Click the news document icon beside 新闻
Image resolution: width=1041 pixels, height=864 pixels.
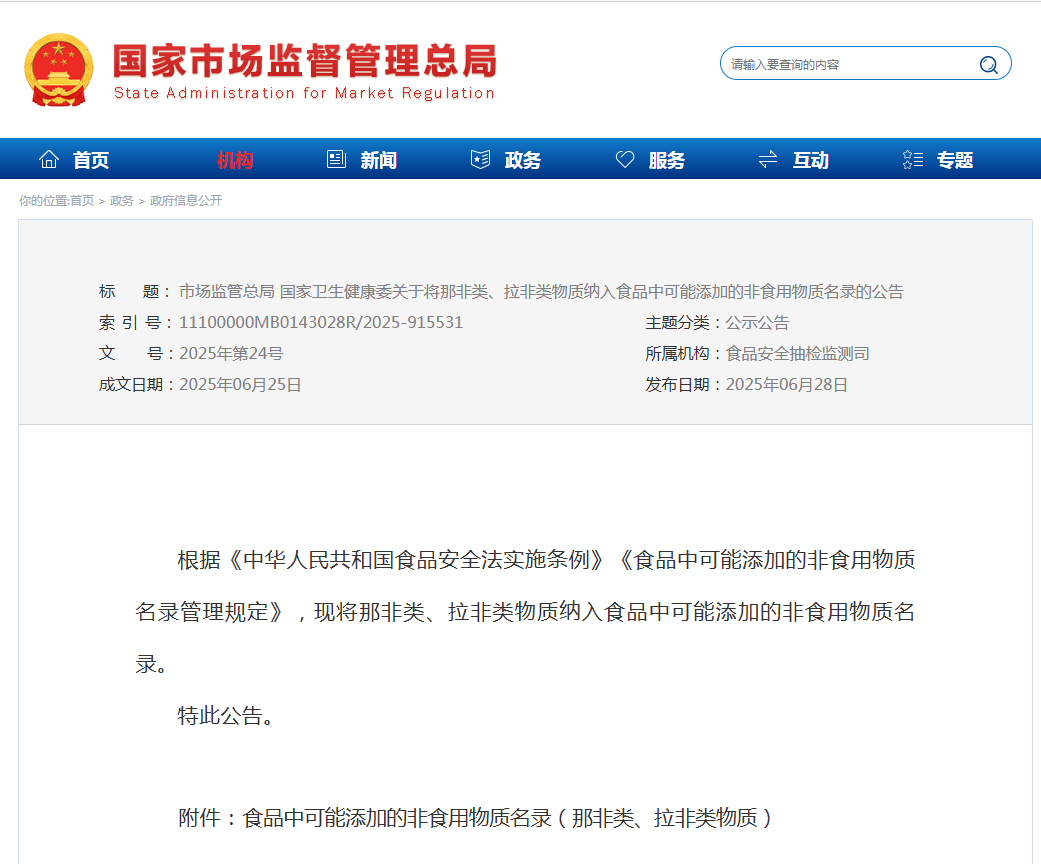(336, 159)
